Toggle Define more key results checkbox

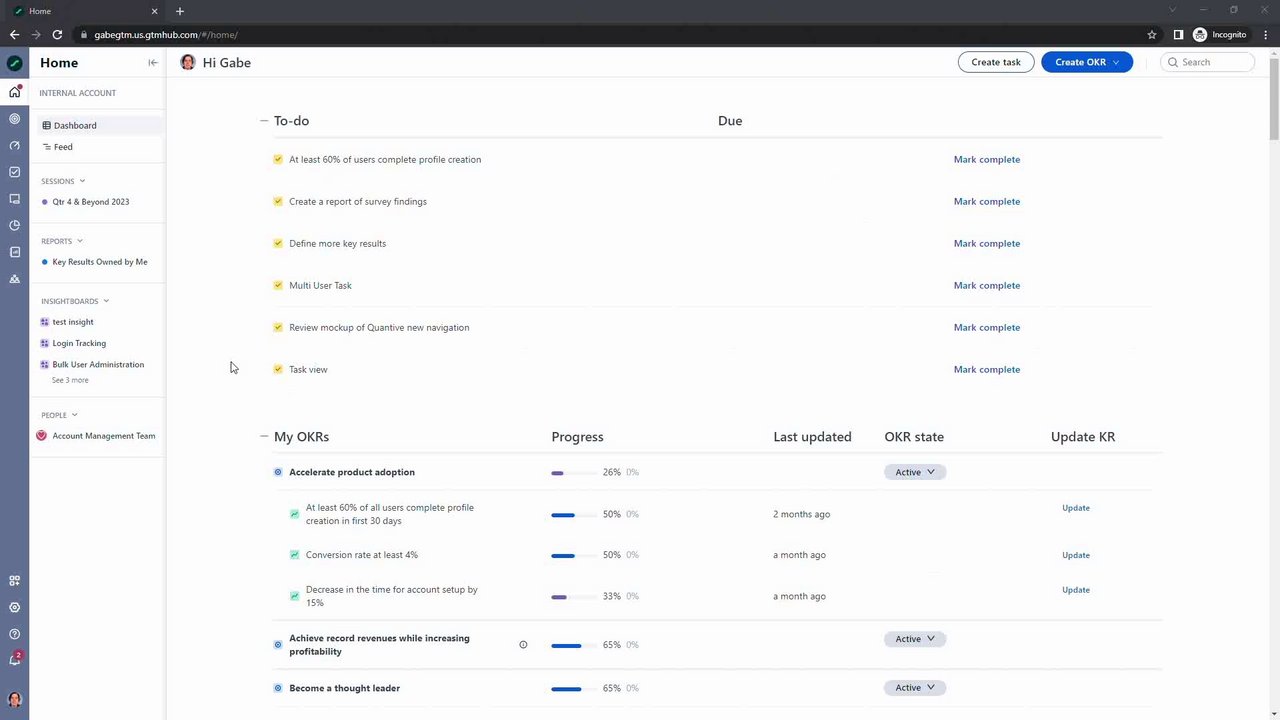click(x=278, y=243)
